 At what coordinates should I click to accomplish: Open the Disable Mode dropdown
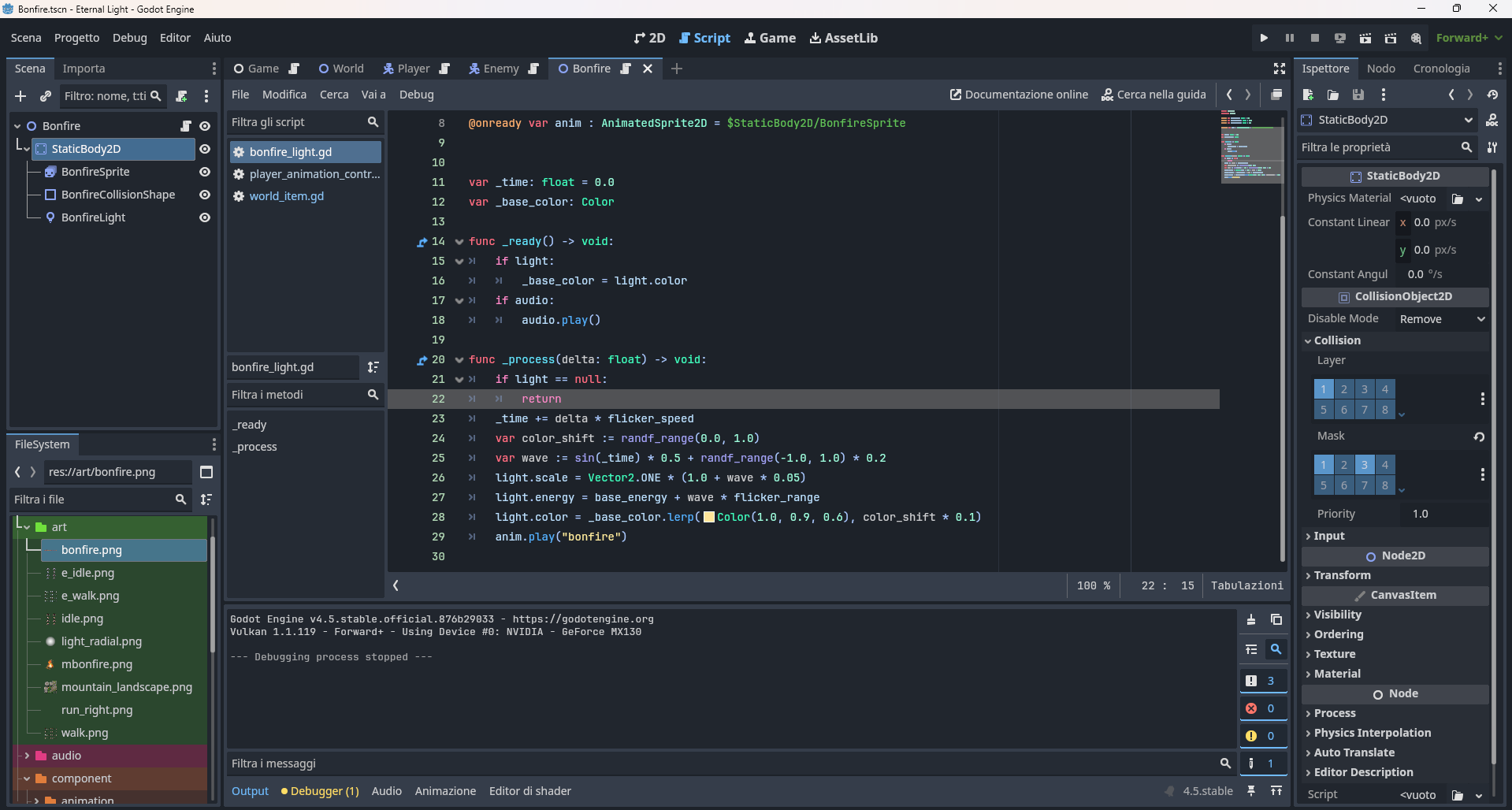[1441, 319]
